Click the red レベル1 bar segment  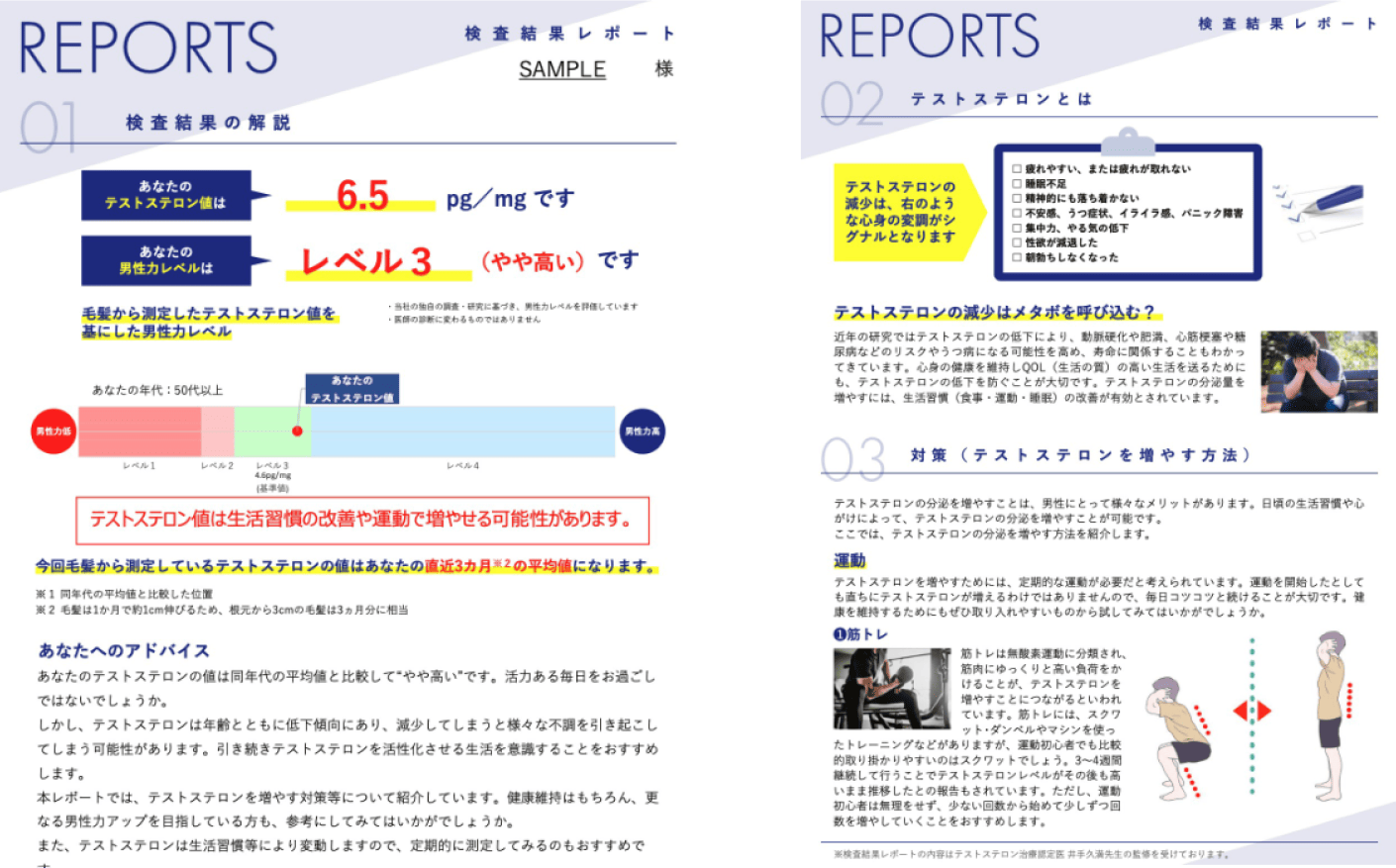click(140, 432)
